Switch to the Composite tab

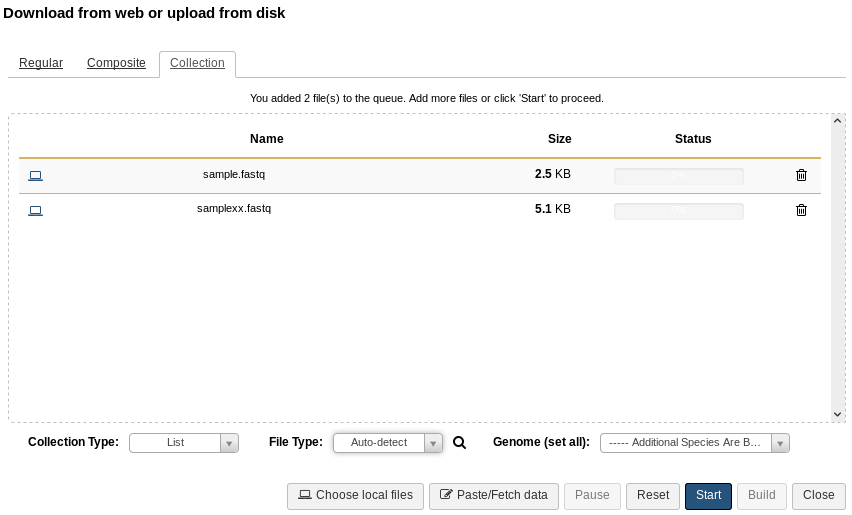(x=116, y=63)
